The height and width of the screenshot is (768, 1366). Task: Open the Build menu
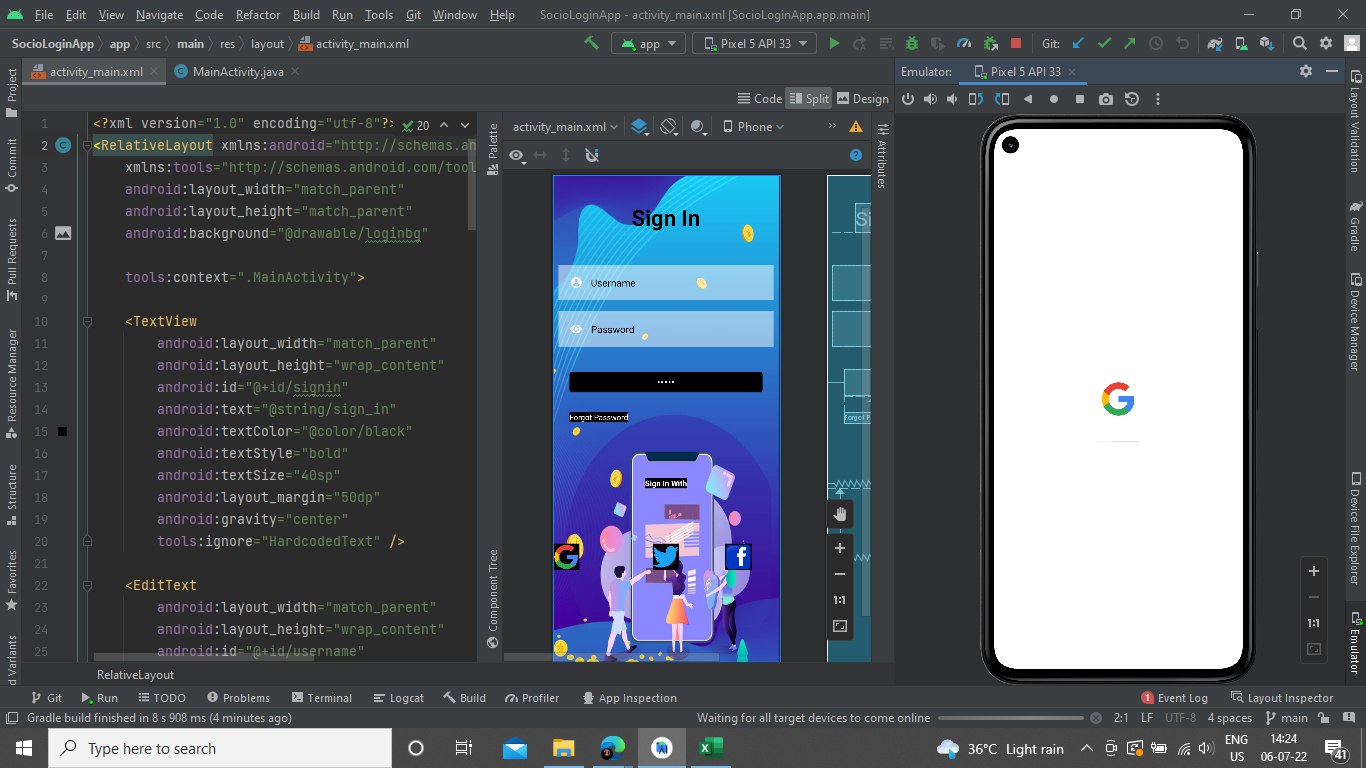pyautogui.click(x=306, y=15)
